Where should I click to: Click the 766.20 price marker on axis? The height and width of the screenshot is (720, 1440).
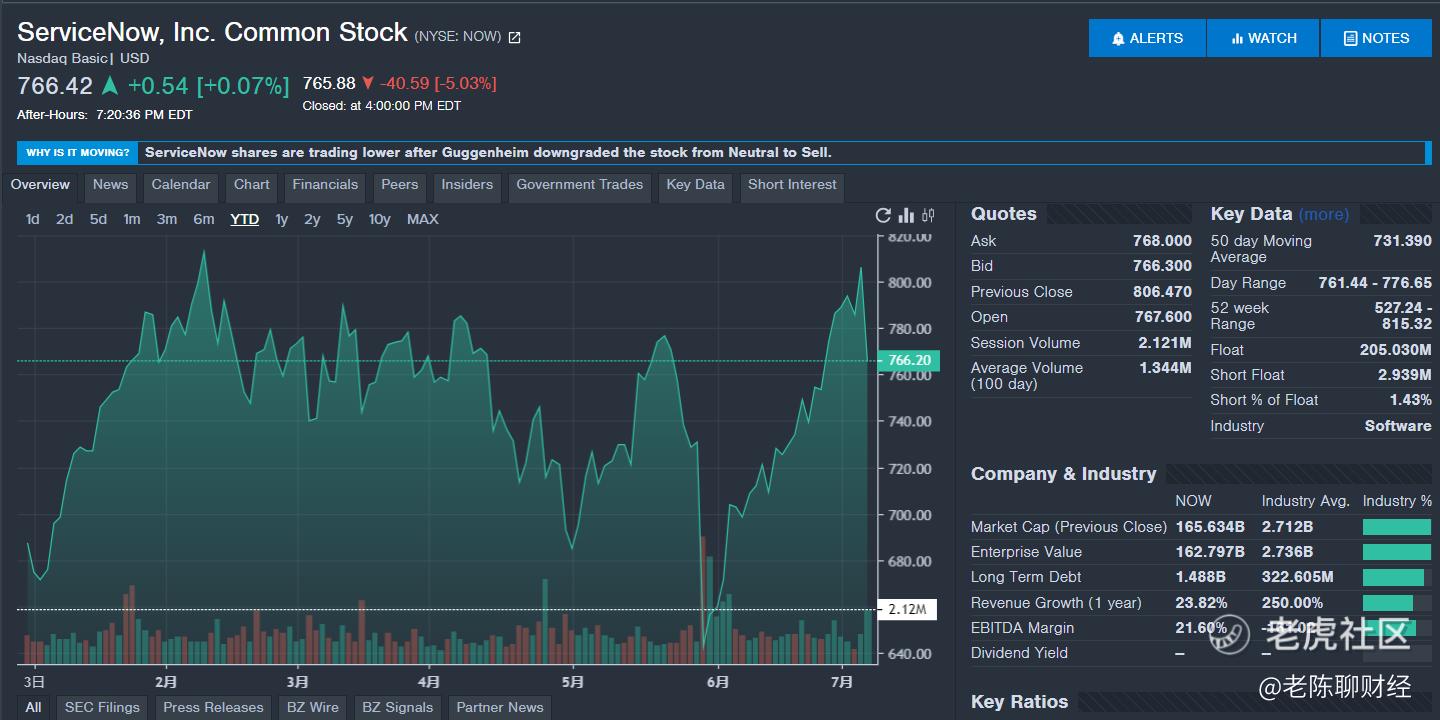click(908, 361)
